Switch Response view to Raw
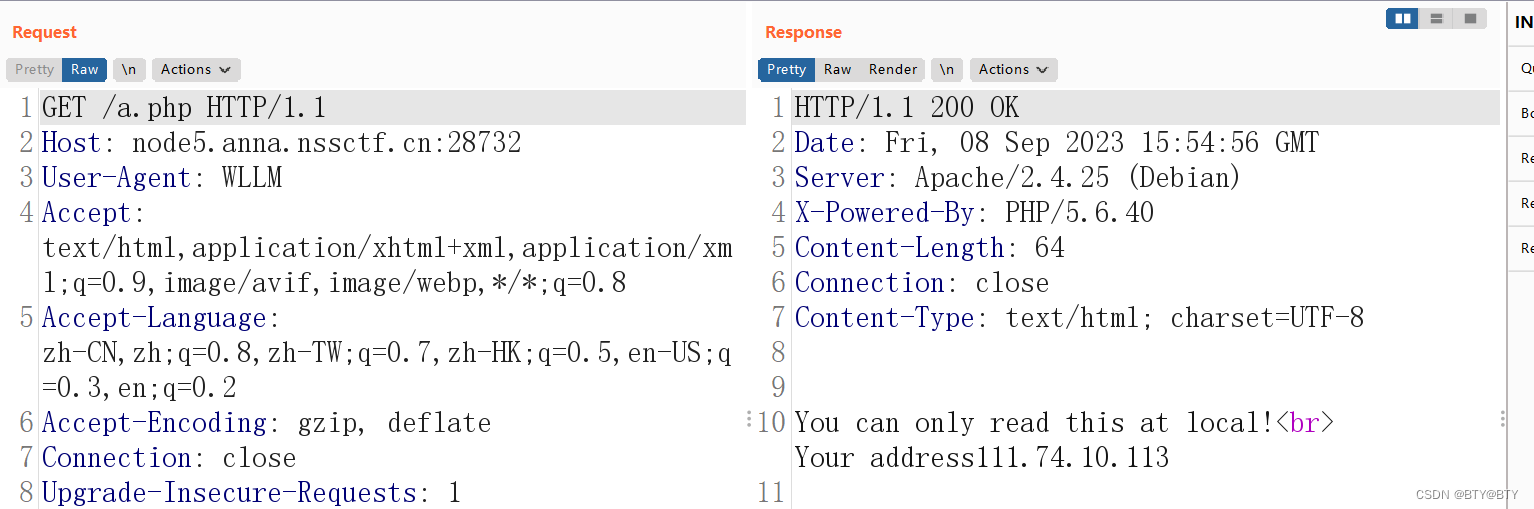The width and height of the screenshot is (1534, 509). [837, 69]
